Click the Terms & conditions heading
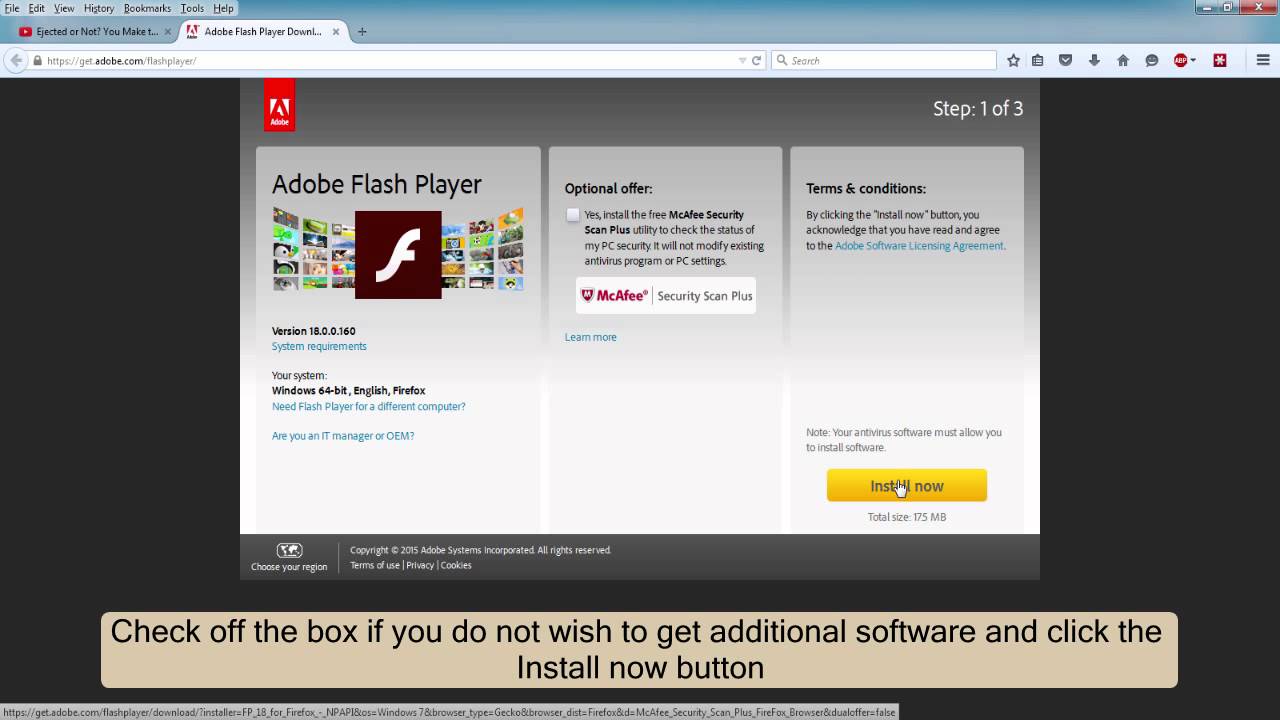Viewport: 1280px width, 720px height. 866,188
